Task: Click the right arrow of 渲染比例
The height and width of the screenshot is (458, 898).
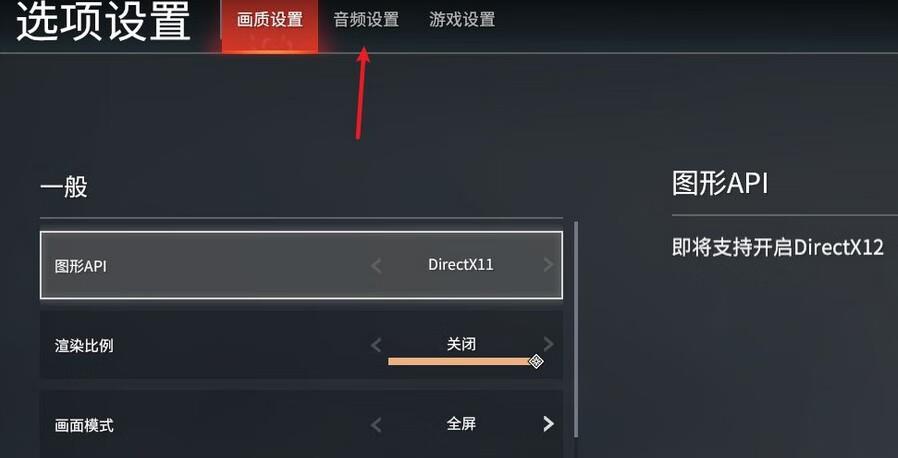Action: point(548,344)
